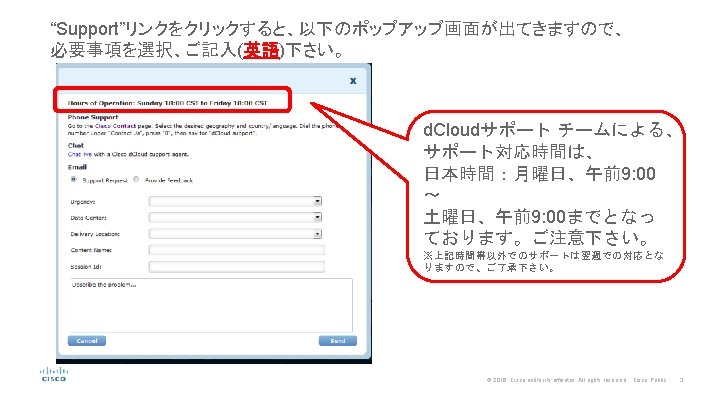Screen dimensions: 720x405
Task: Open the Urgency dropdown
Action: point(235,201)
